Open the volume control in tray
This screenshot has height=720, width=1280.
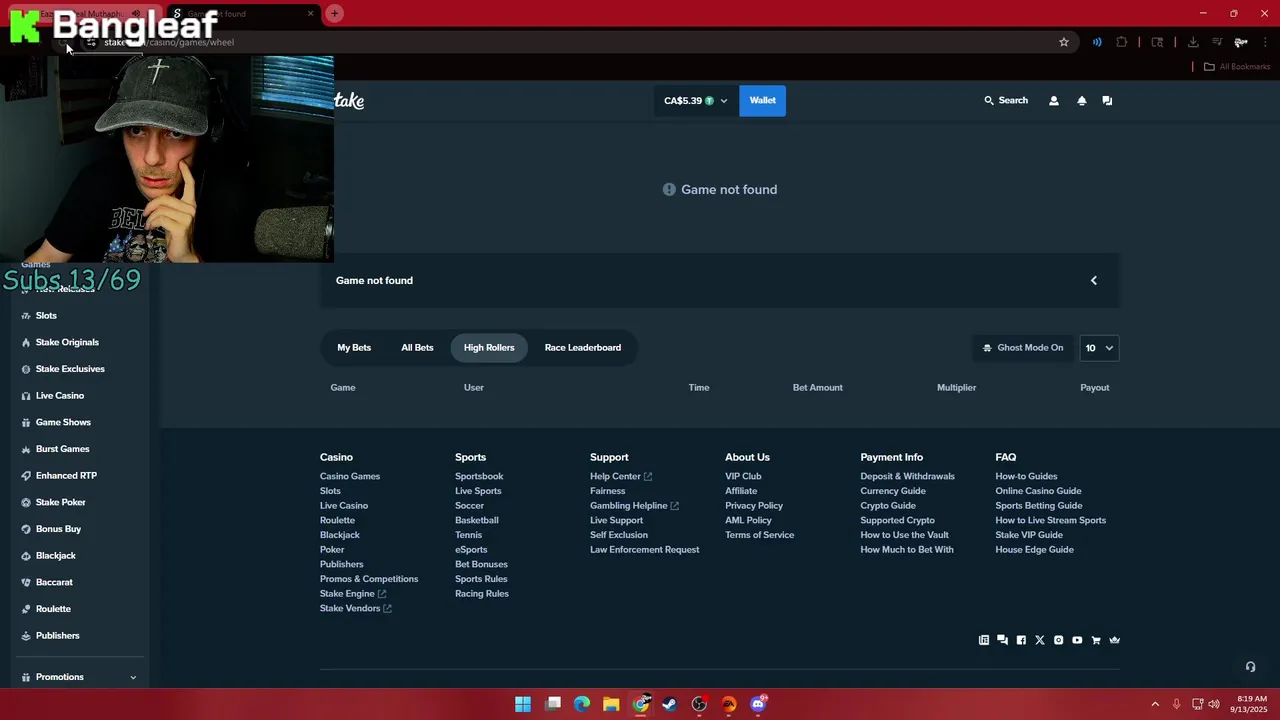(1214, 704)
